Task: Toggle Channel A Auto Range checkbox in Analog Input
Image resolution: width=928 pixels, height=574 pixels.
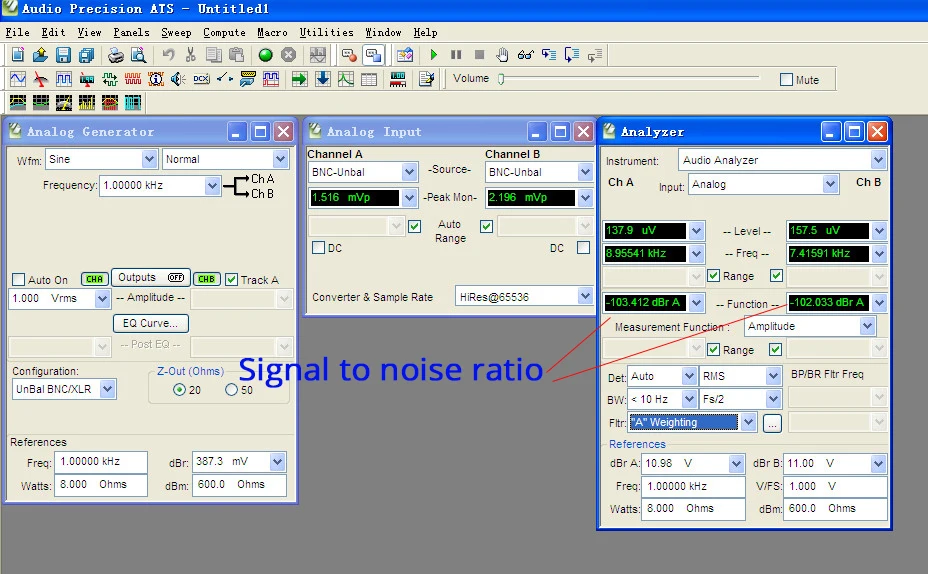Action: point(414,226)
